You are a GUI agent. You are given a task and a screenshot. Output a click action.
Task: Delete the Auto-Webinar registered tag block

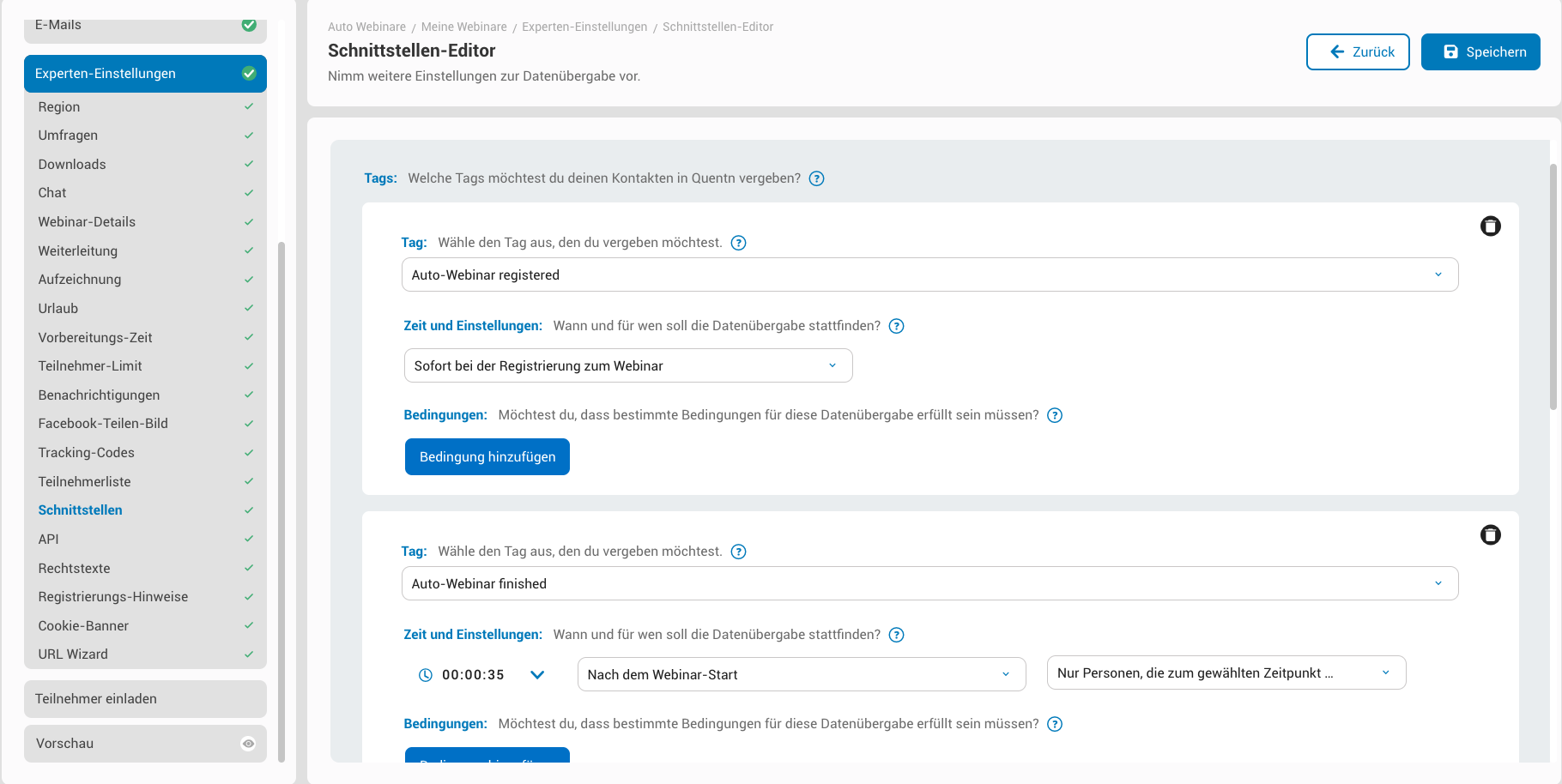tap(1490, 226)
